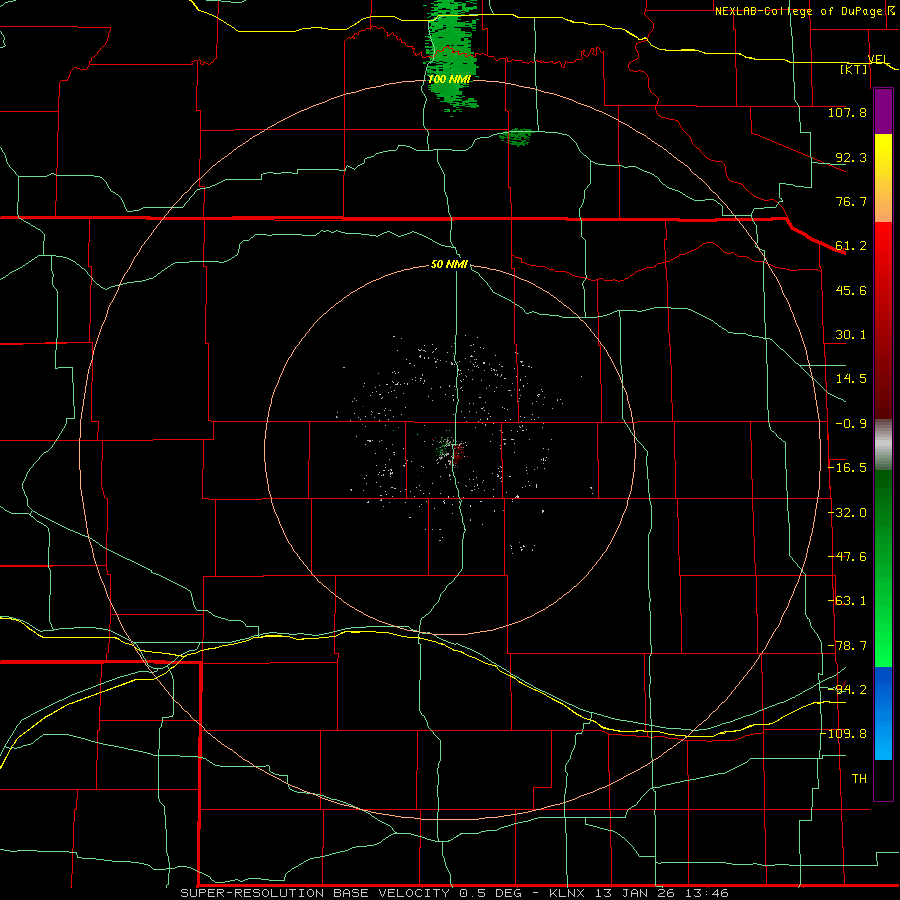Click the KLNX 13 JAN 26 13:46 timestamp
Viewport: 900px width, 900px height.
click(x=639, y=893)
